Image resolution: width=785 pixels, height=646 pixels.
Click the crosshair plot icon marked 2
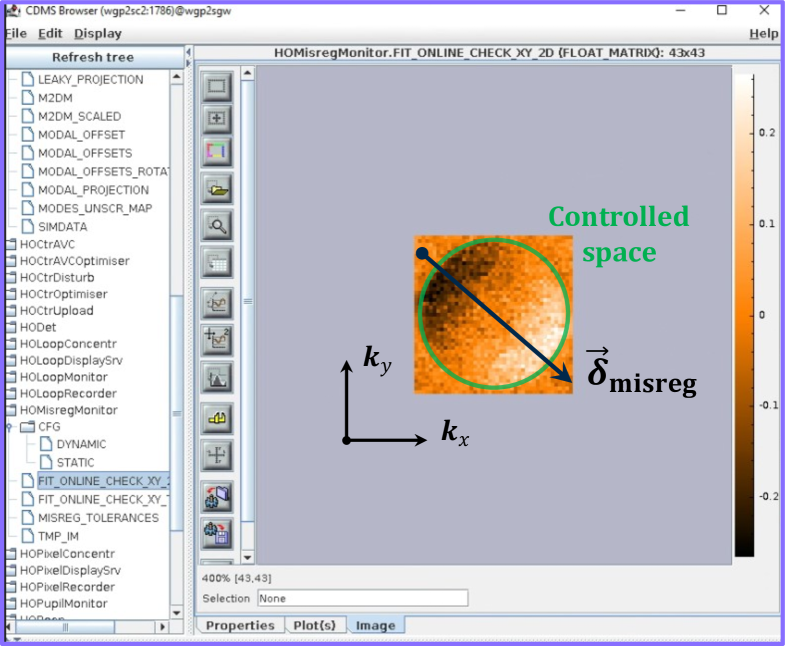[217, 340]
